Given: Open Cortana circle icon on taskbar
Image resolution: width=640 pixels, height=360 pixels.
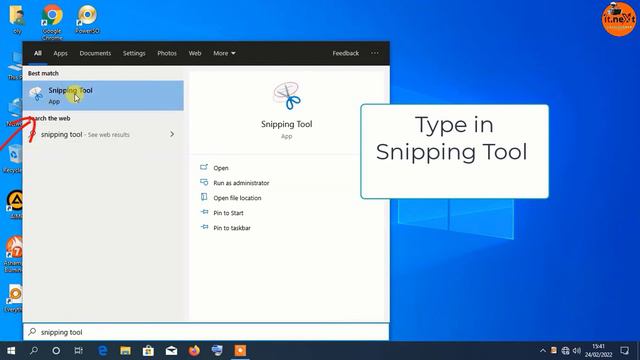Looking at the screenshot, I should pos(56,351).
